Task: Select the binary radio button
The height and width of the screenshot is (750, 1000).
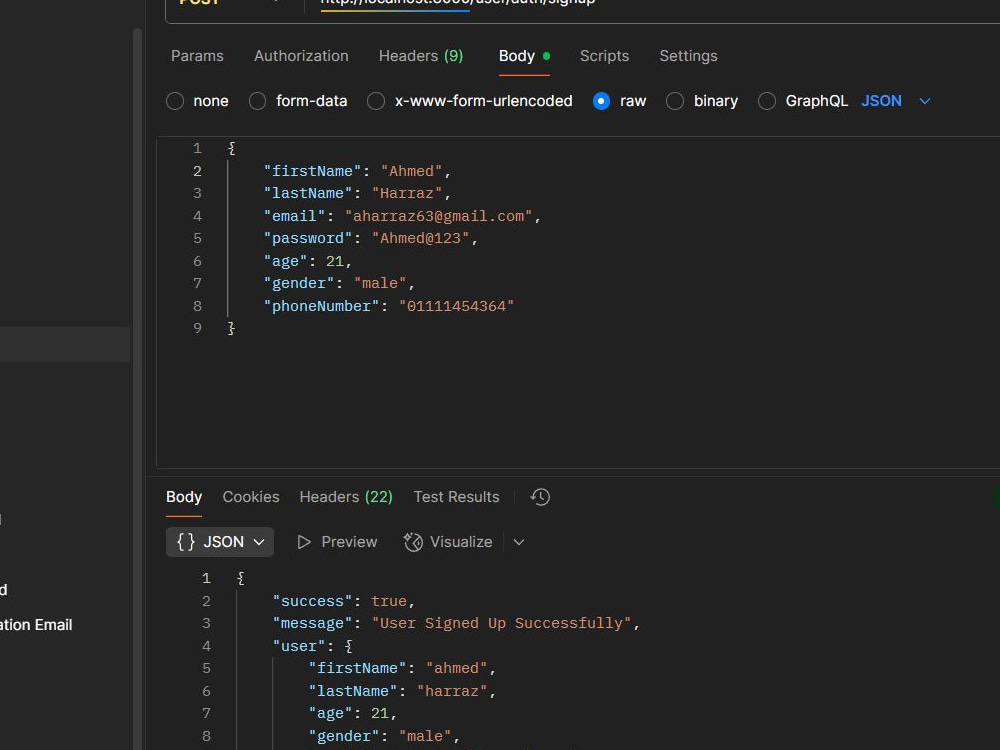Action: pos(675,101)
